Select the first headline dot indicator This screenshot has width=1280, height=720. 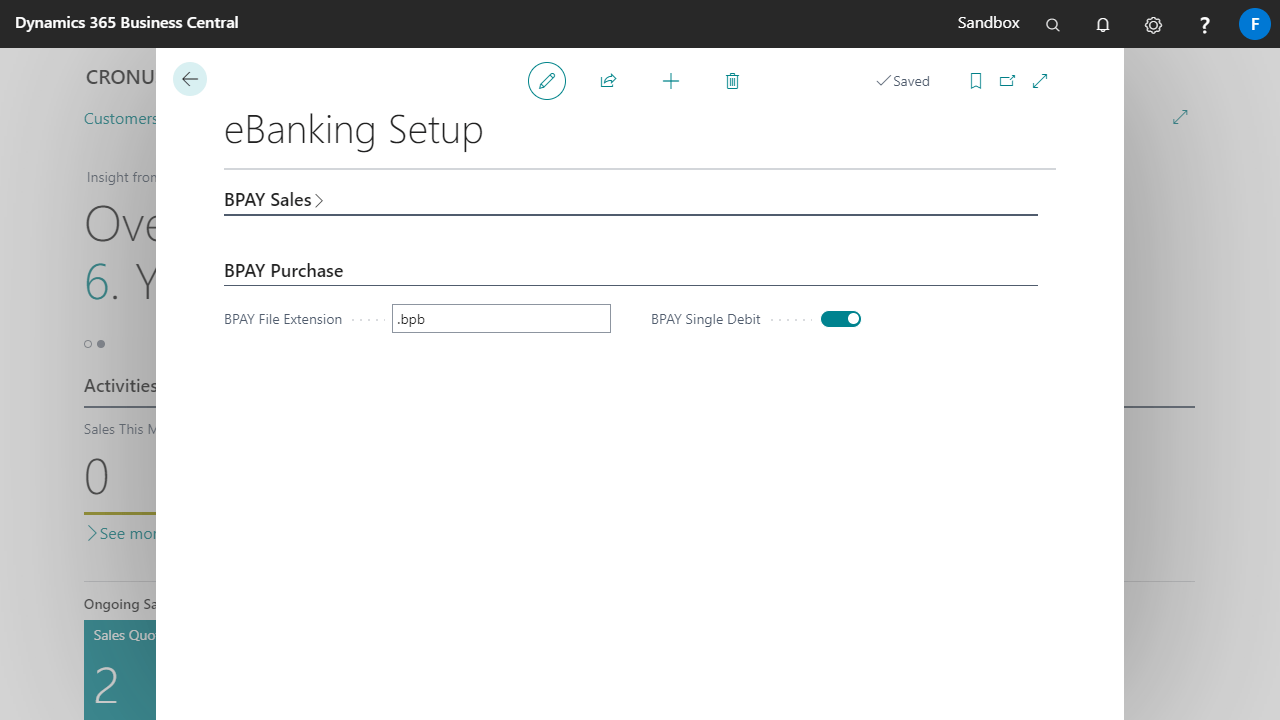88,344
